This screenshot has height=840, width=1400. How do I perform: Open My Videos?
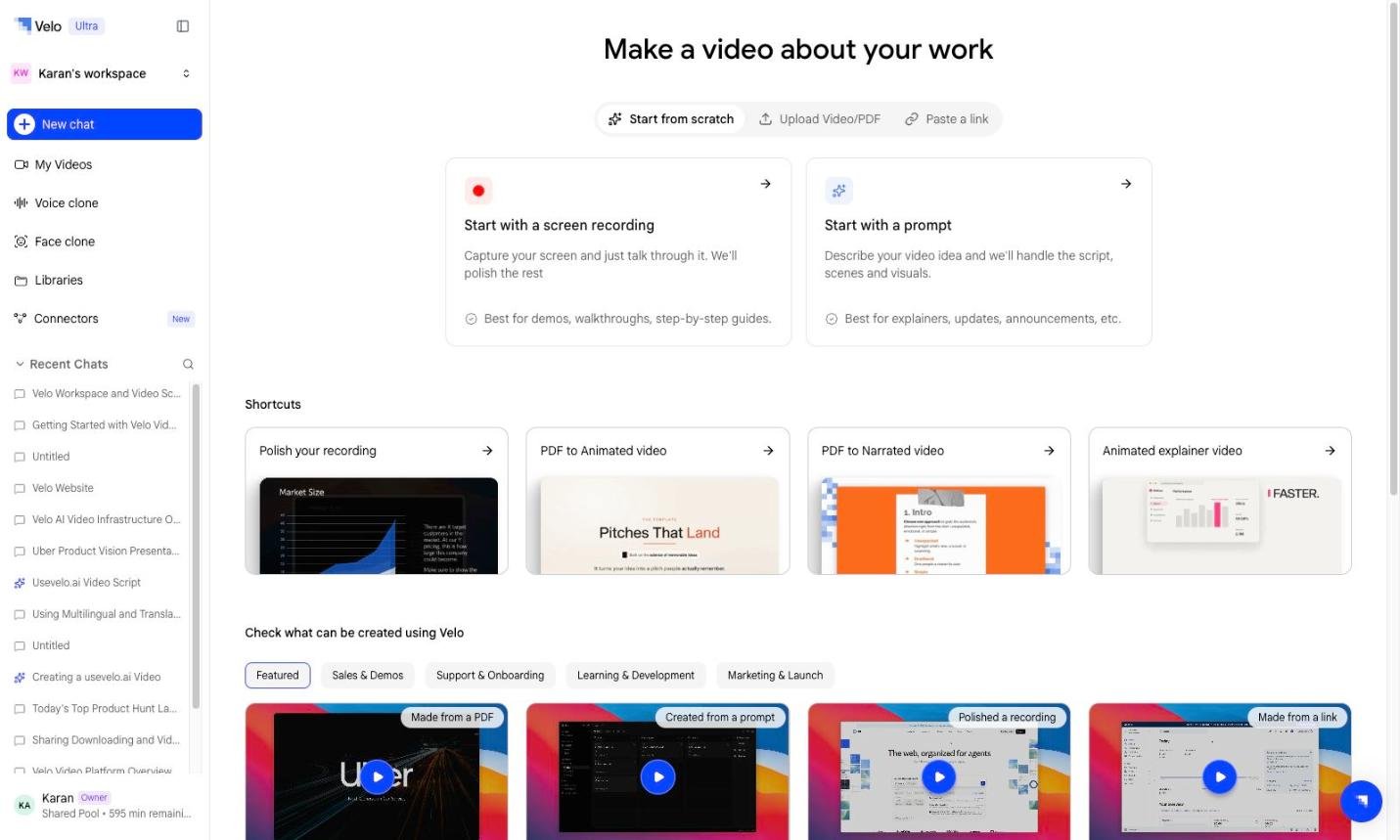coord(104,164)
